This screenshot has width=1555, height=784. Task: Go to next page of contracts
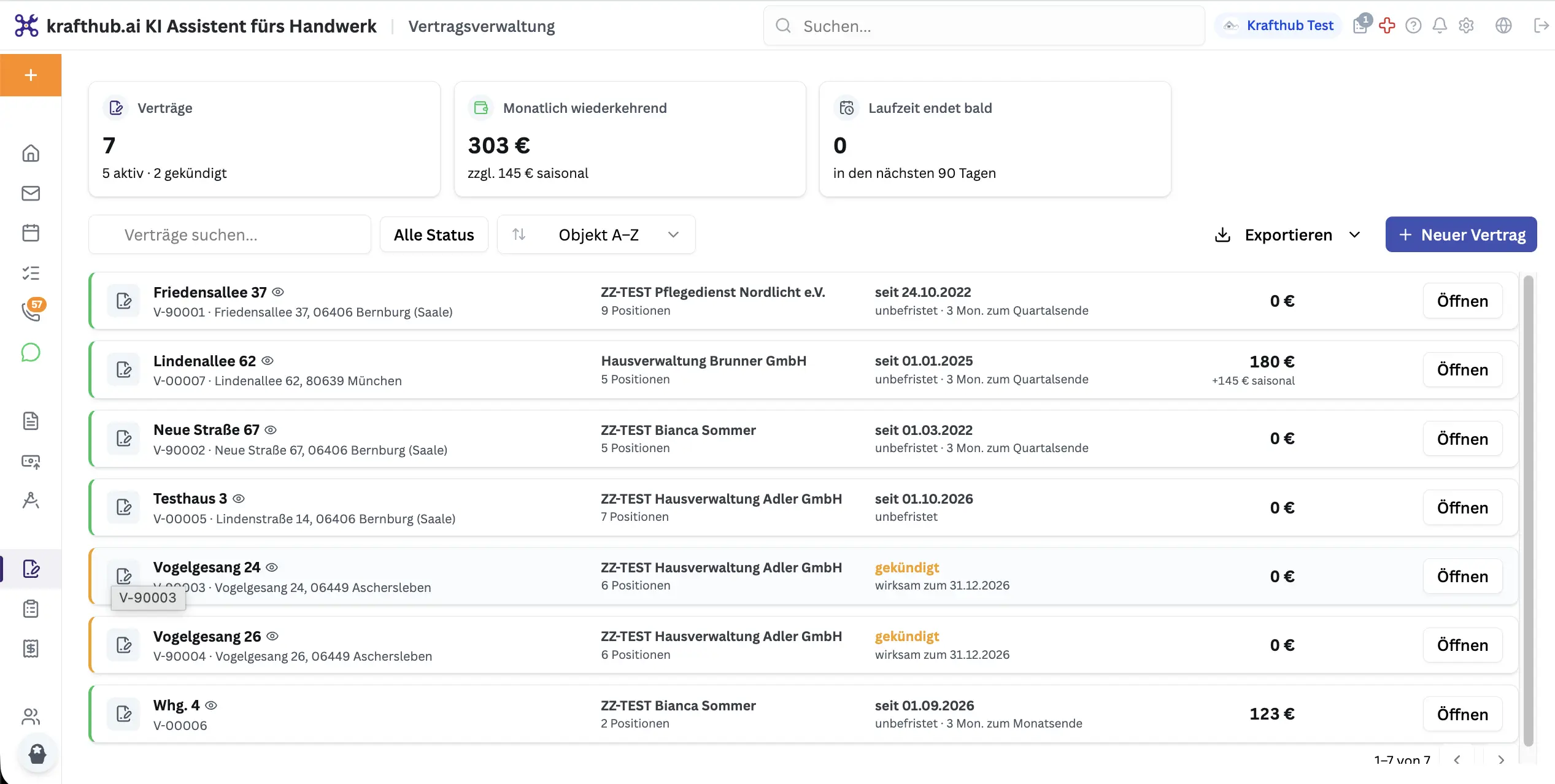(x=1501, y=759)
